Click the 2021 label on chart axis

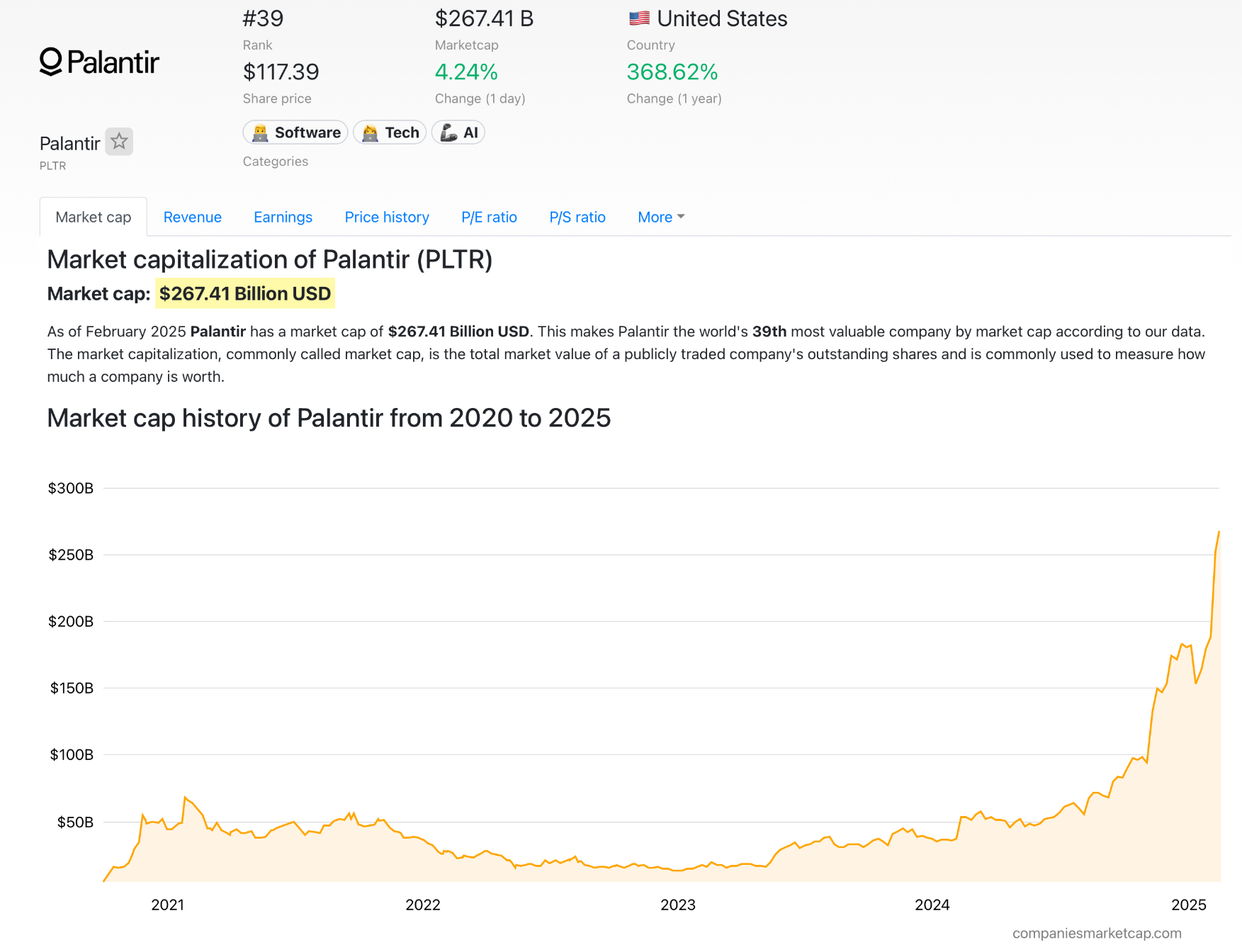[168, 905]
